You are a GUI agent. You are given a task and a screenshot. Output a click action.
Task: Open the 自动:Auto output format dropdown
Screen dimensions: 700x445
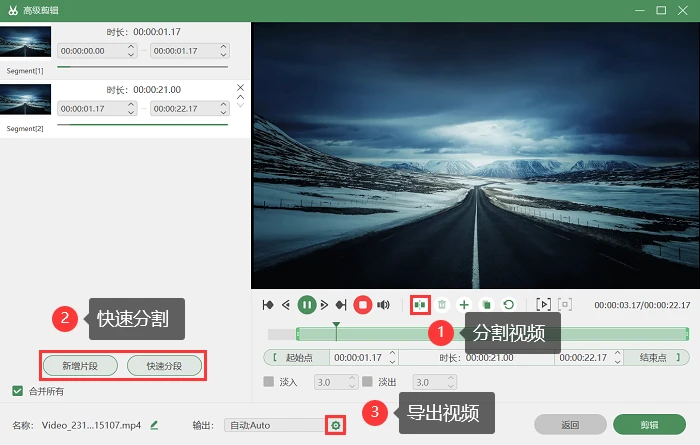pos(276,426)
